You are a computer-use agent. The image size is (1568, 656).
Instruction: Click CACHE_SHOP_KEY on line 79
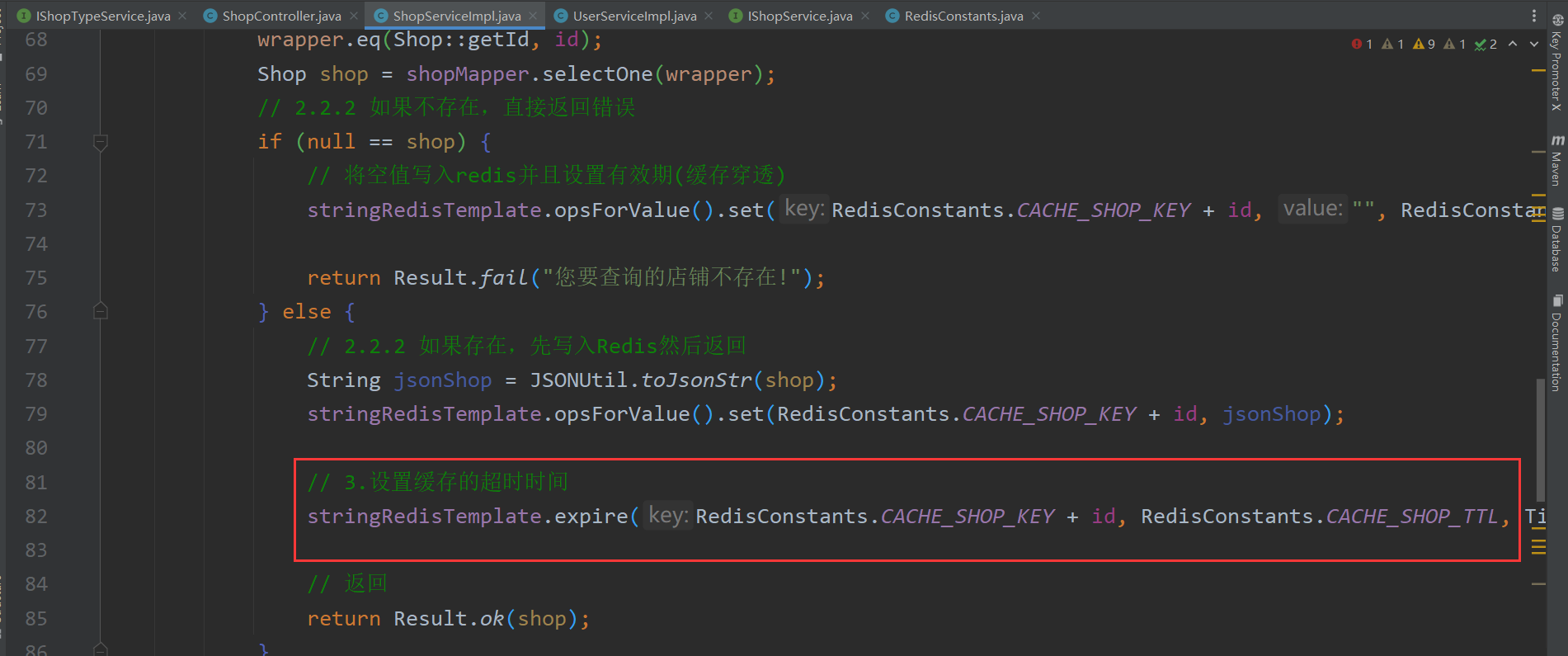click(x=1049, y=414)
